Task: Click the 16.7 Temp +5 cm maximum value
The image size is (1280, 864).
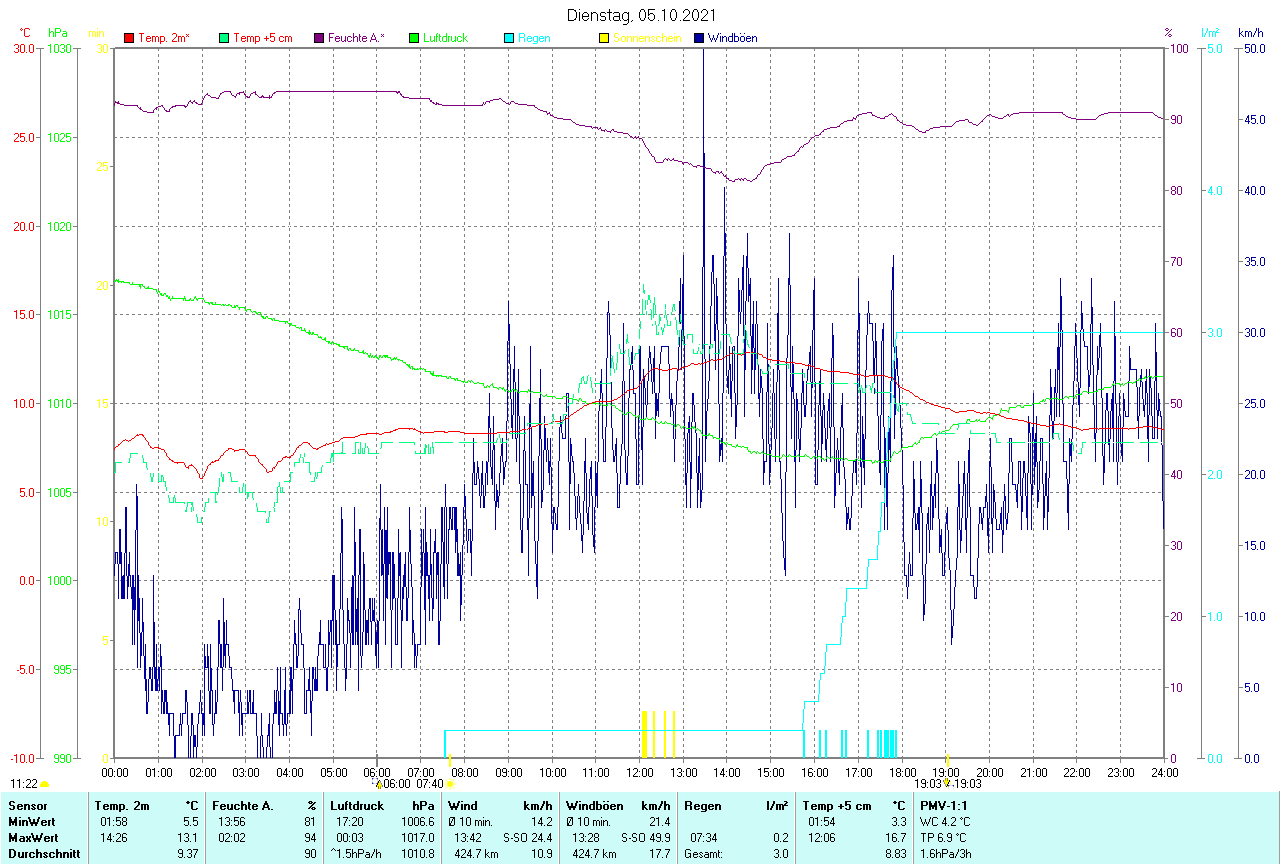Action: (x=895, y=838)
